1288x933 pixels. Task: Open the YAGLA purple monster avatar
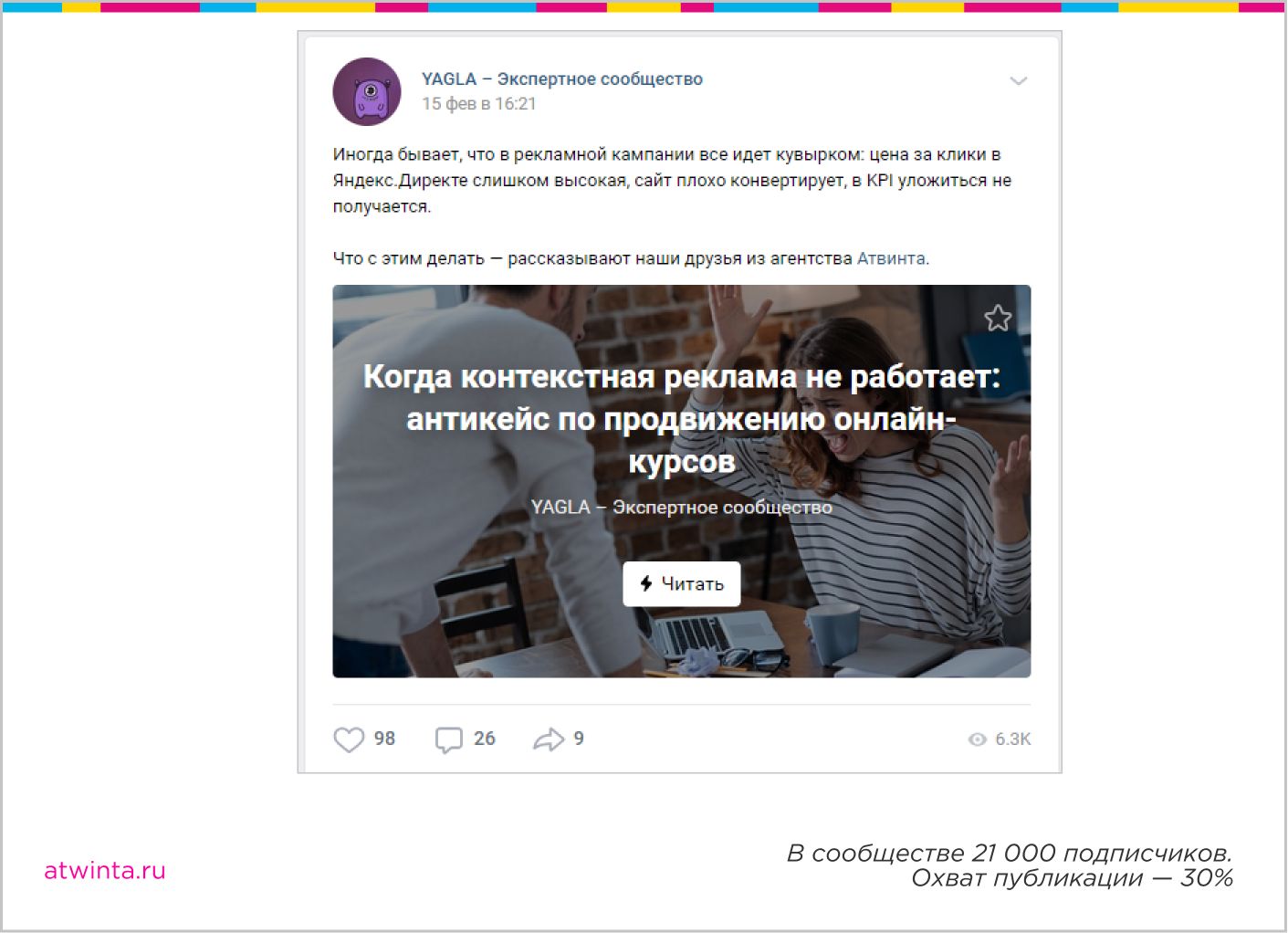point(367,91)
